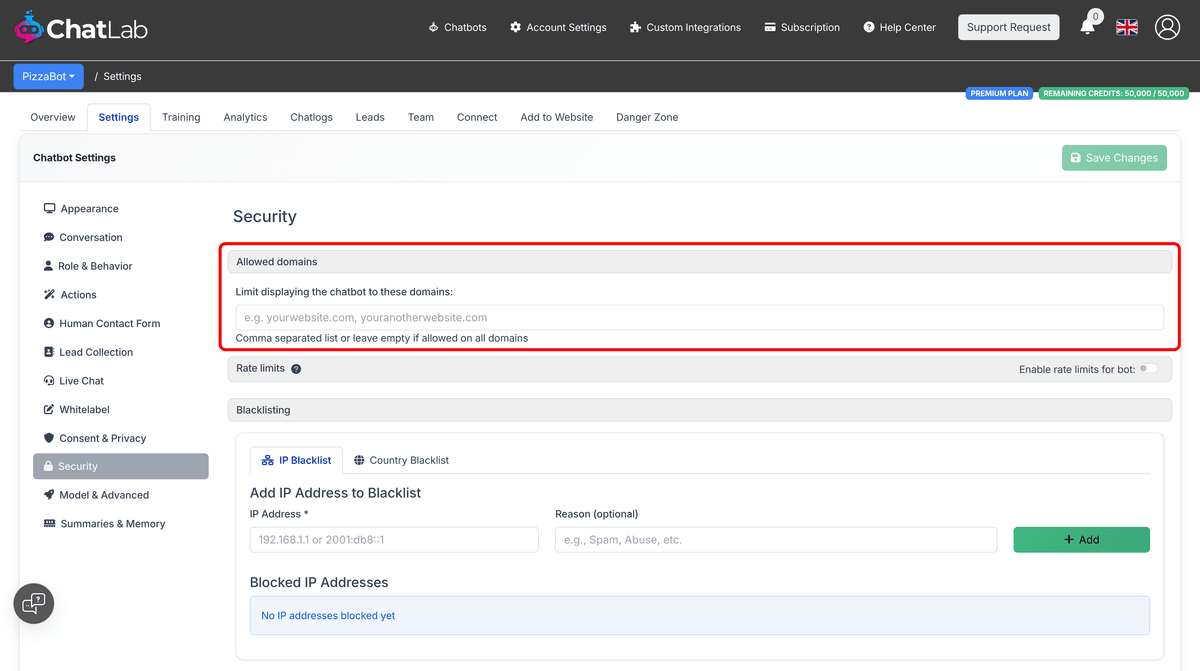Viewport: 1200px width, 671px height.
Task: Open the chatbot widget in bottom corner
Action: (x=33, y=603)
